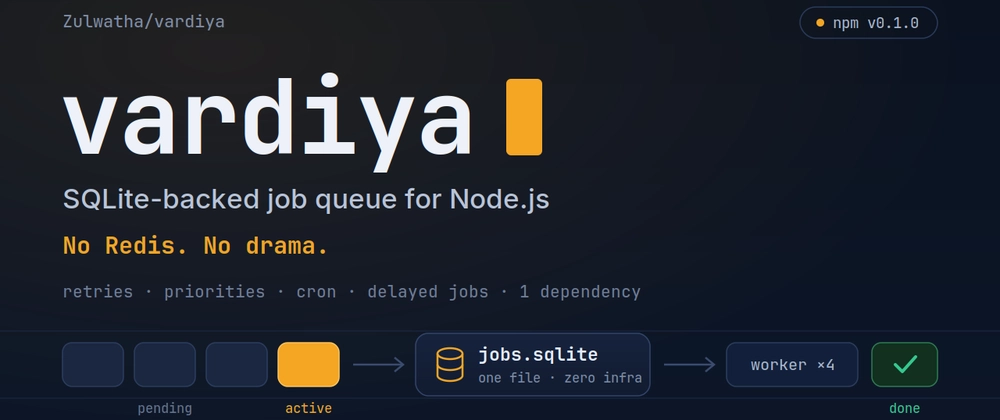Click the "pending" label
Image resolution: width=1000 pixels, height=420 pixels.
pyautogui.click(x=165, y=409)
